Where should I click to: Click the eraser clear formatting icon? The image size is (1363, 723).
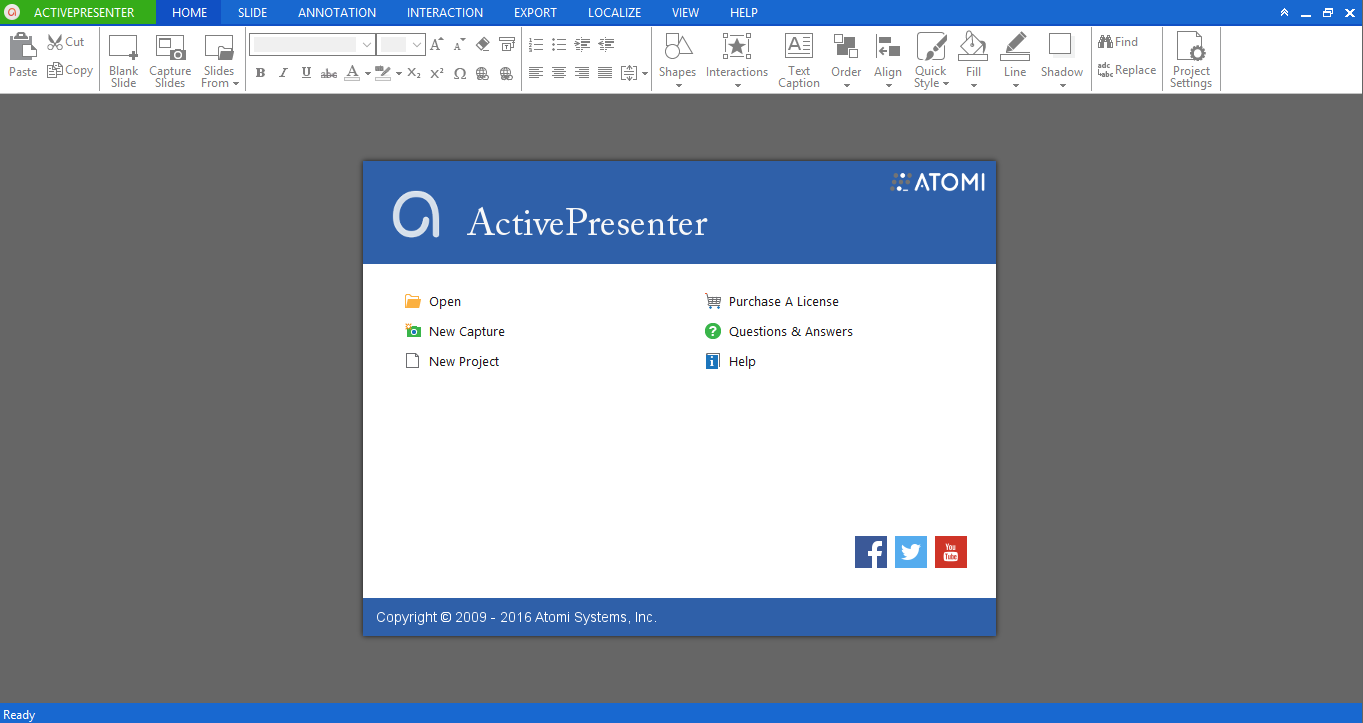click(483, 44)
